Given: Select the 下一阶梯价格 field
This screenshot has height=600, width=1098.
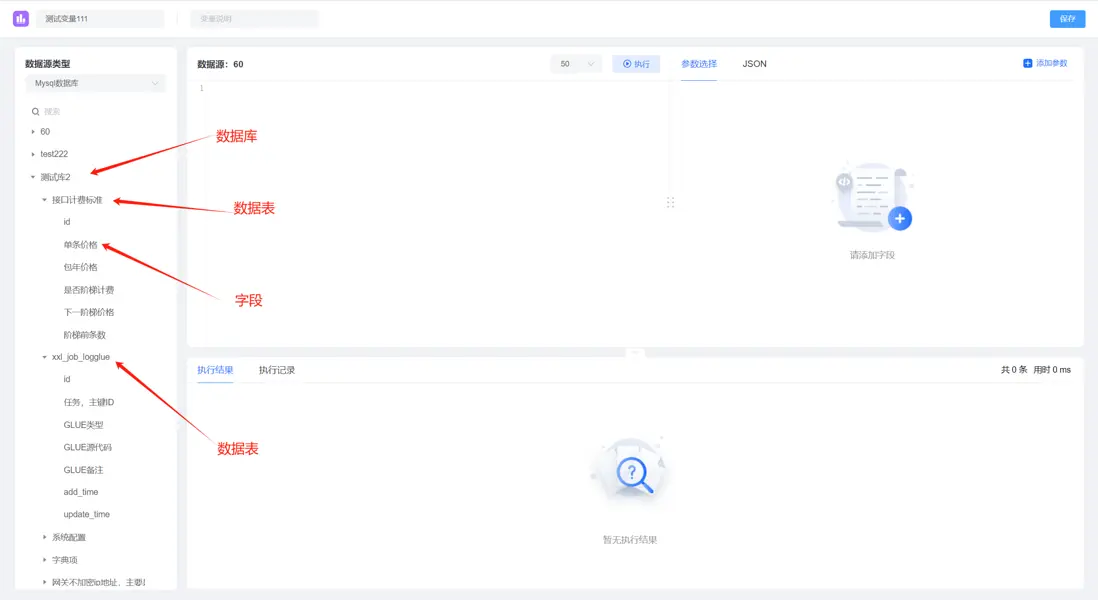Looking at the screenshot, I should pyautogui.click(x=88, y=312).
